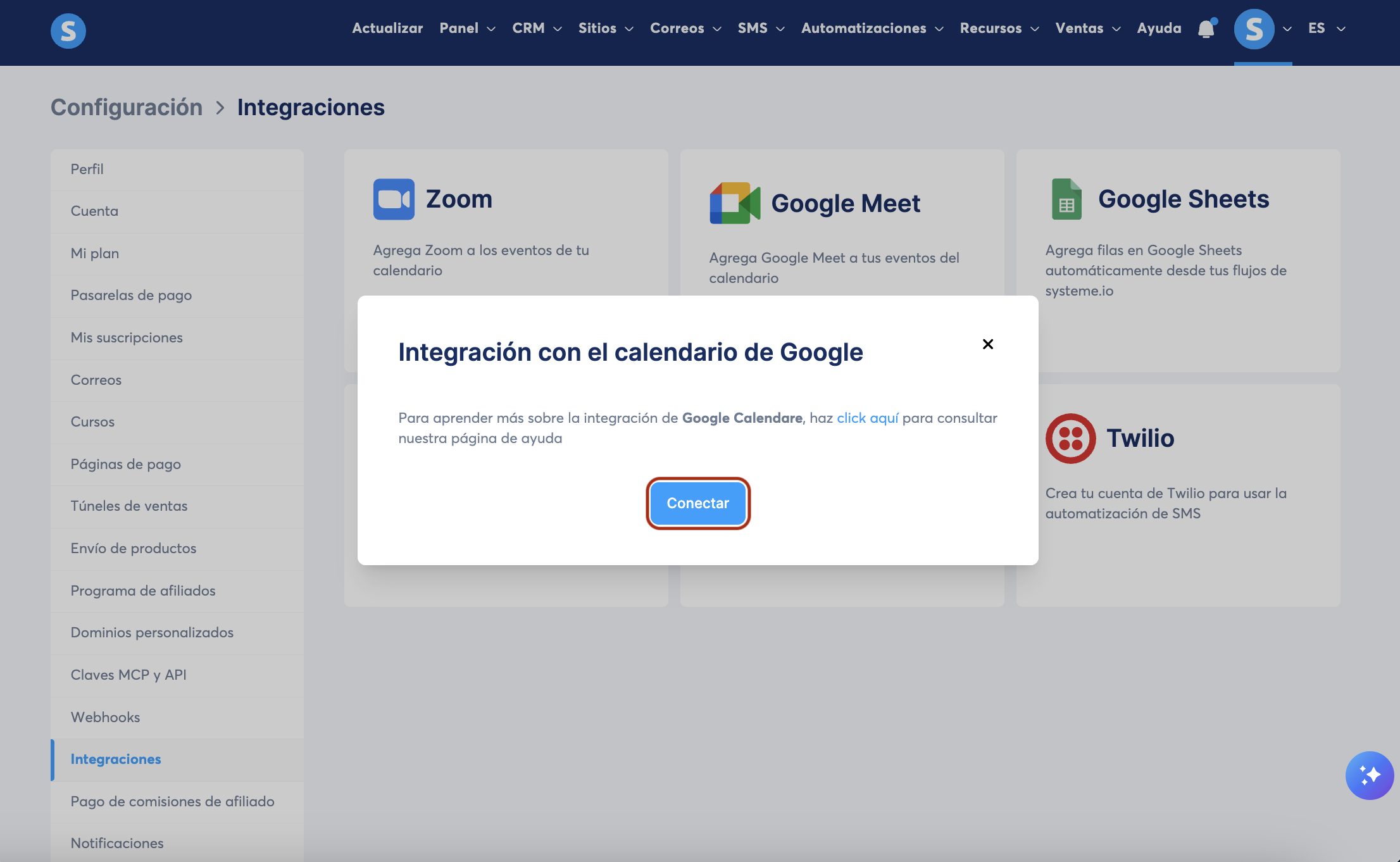Open Envío de productos settings
The image size is (1400, 862).
point(177,548)
